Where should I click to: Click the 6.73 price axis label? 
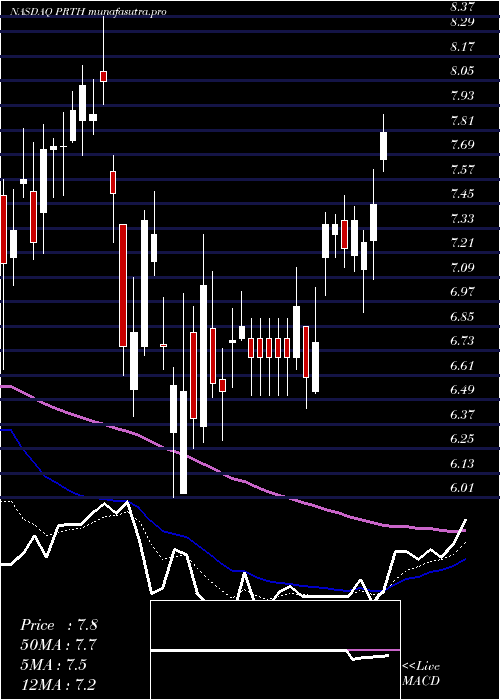point(464,341)
